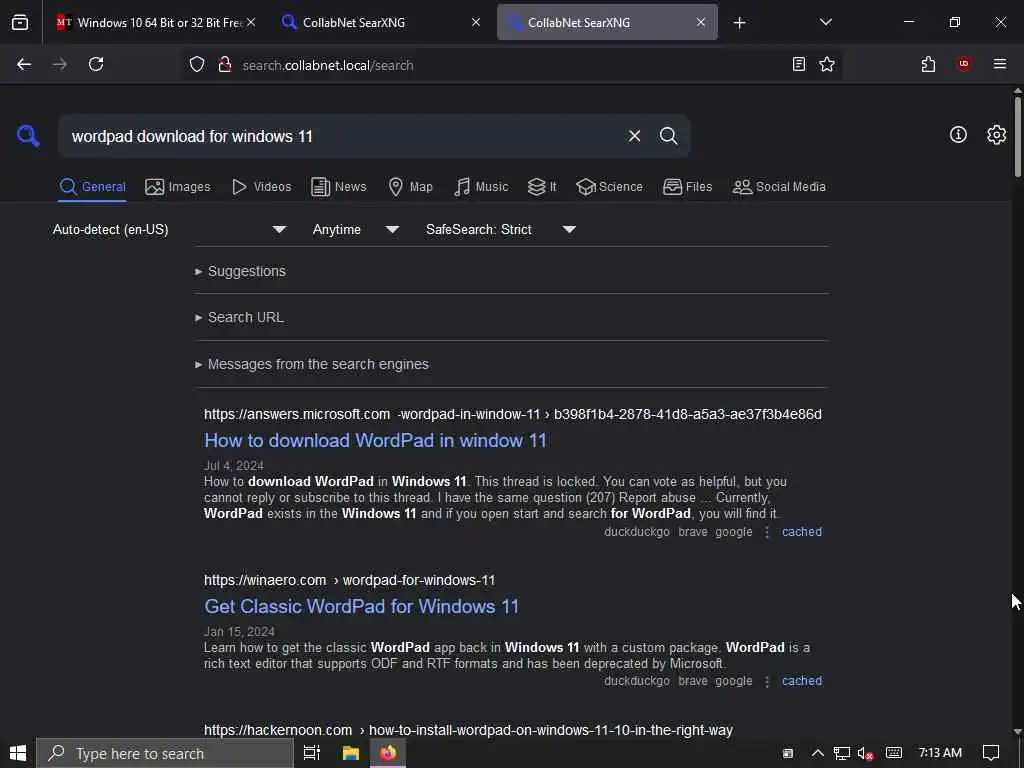Toggle reader view icon
1024x768 pixels.
click(799, 64)
